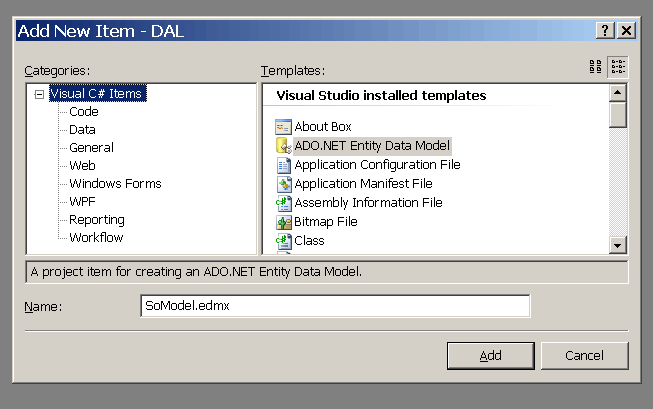The width and height of the screenshot is (653, 409).
Task: Select the Web category
Action: pos(82,165)
